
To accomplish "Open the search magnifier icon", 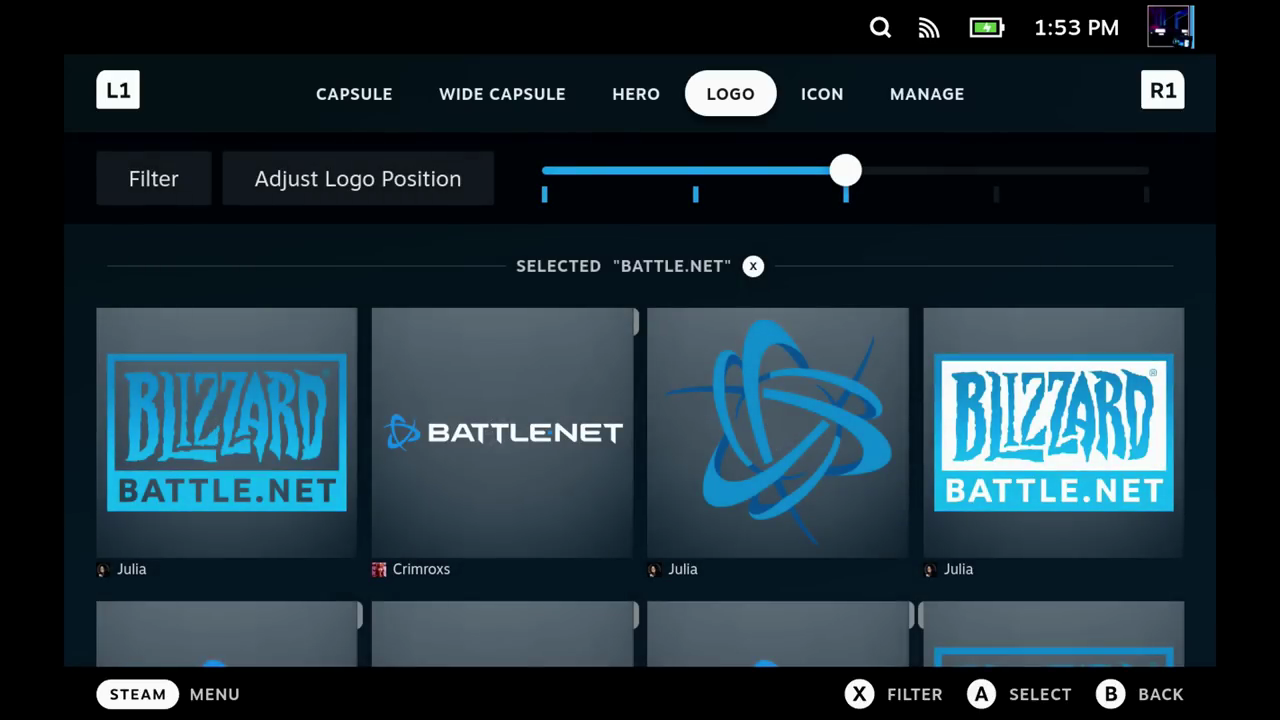I will coord(880,28).
